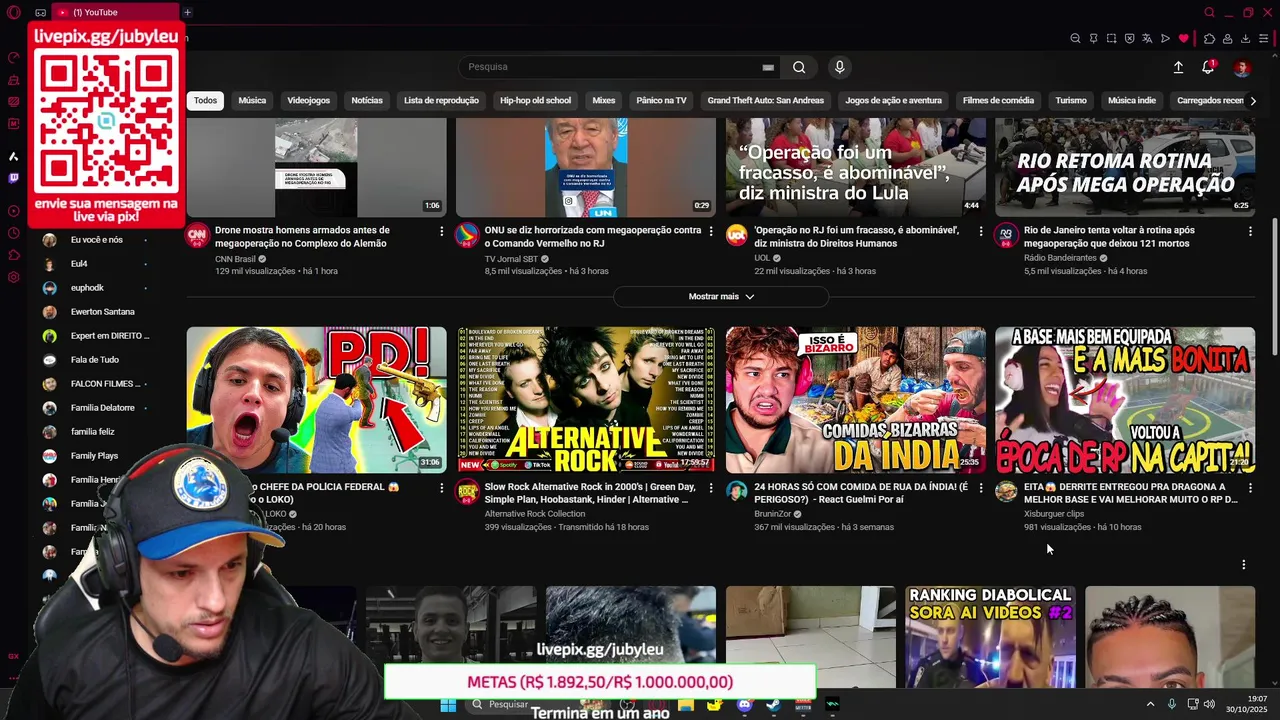Image resolution: width=1280 pixels, height=720 pixels.
Task: Open browser extensions puzzle icon
Action: tap(1209, 39)
